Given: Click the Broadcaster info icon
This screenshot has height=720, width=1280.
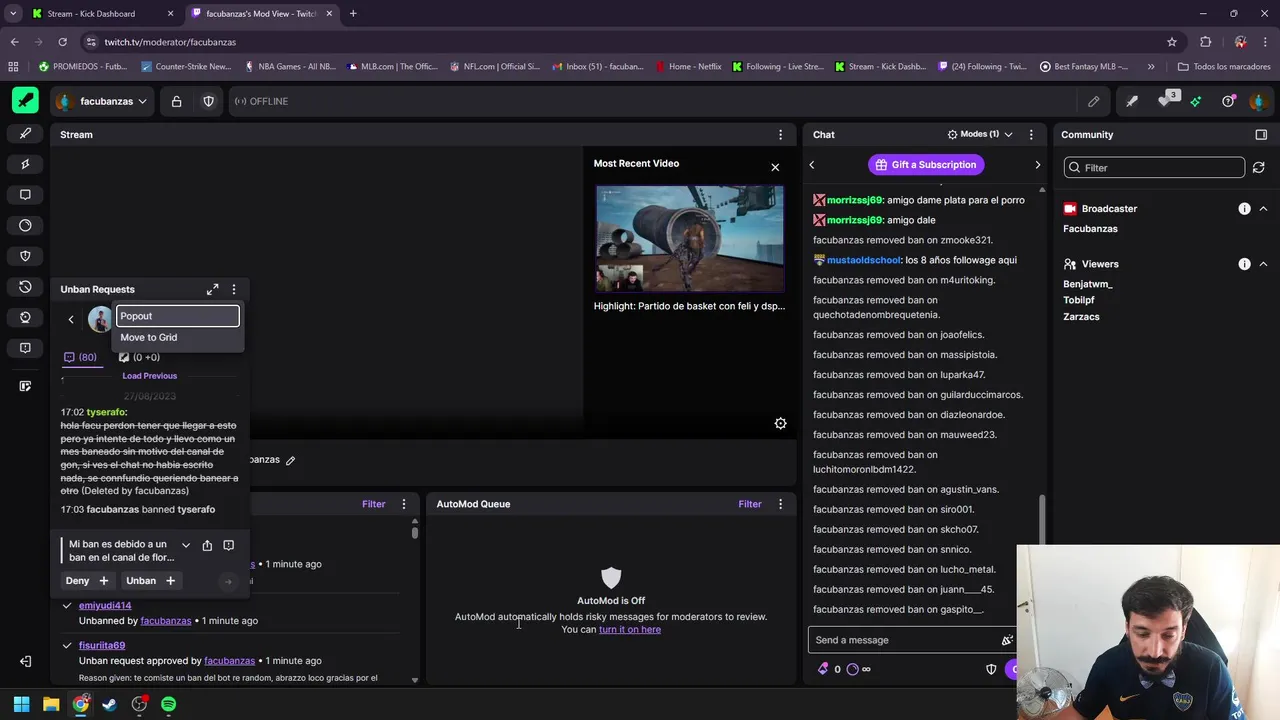Looking at the screenshot, I should point(1244,208).
